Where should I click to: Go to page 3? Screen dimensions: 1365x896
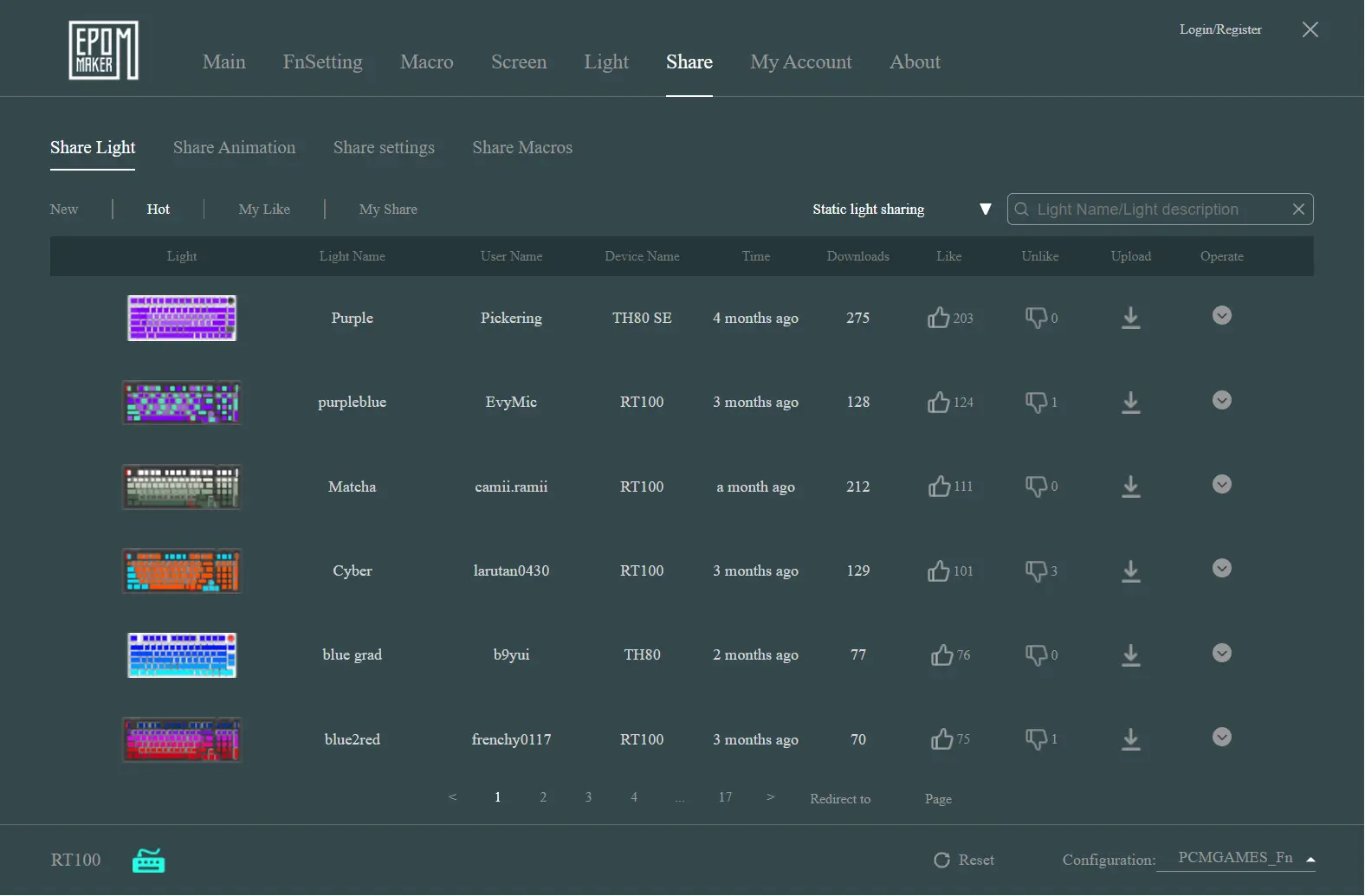pyautogui.click(x=588, y=797)
